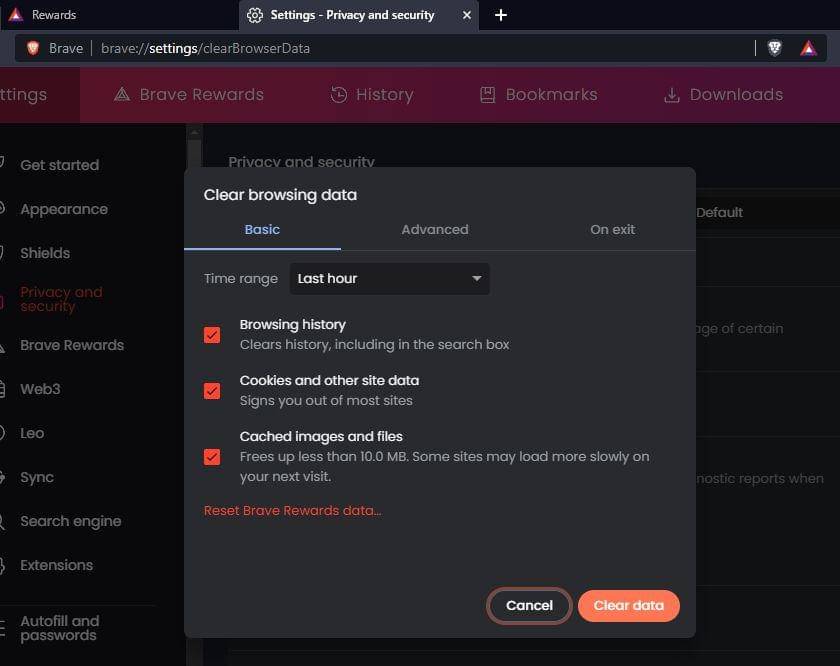
Task: Expand Autofill and passwords sidebar section
Action: (x=59, y=628)
